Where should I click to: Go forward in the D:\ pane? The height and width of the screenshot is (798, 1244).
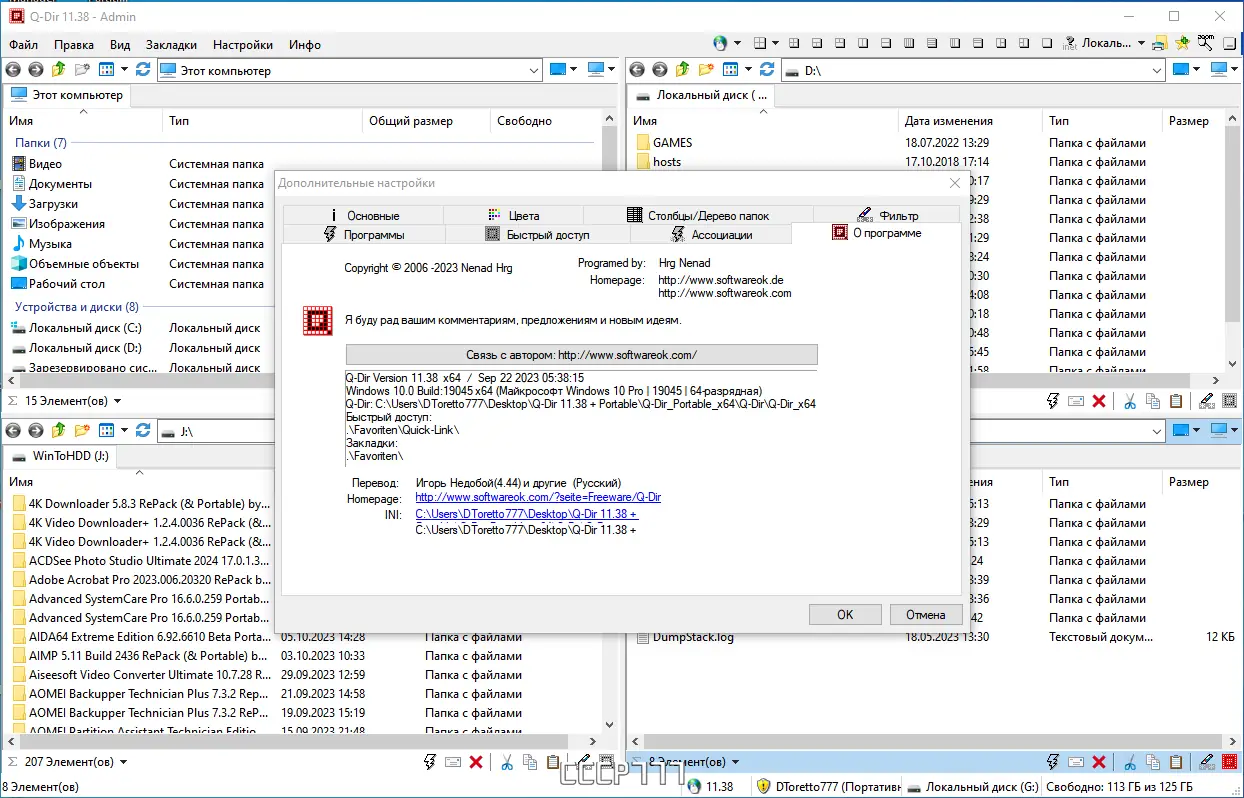[660, 69]
